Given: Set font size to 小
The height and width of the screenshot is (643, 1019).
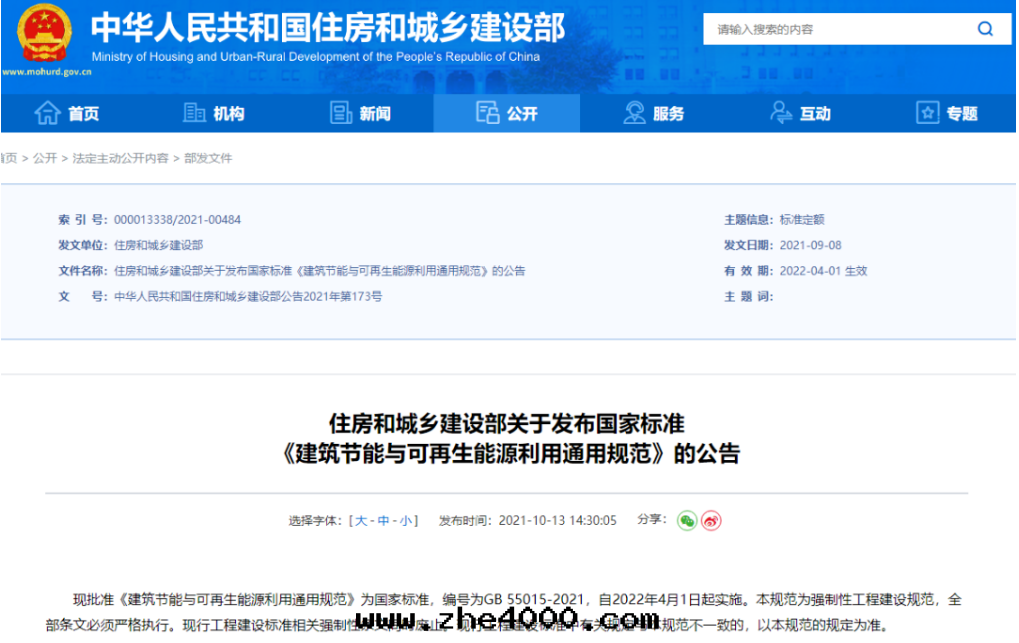Looking at the screenshot, I should 405,521.
